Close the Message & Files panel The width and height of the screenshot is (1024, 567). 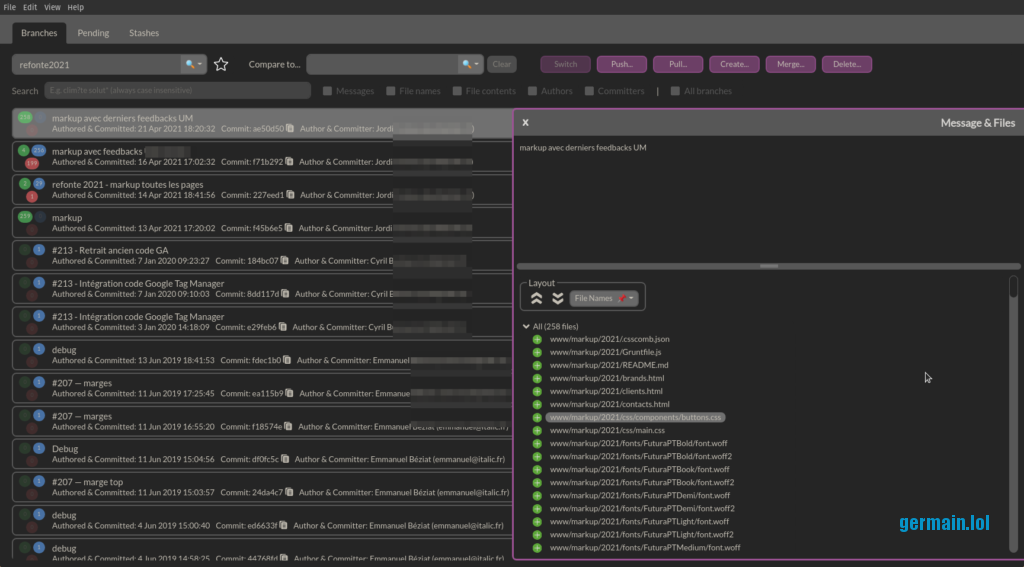click(x=525, y=122)
